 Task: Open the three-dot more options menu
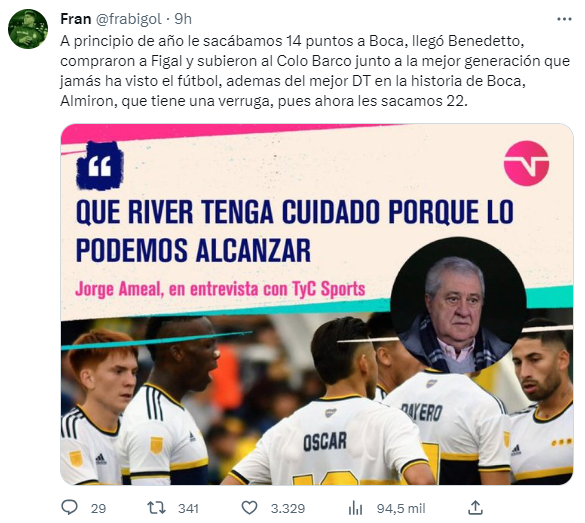click(564, 19)
